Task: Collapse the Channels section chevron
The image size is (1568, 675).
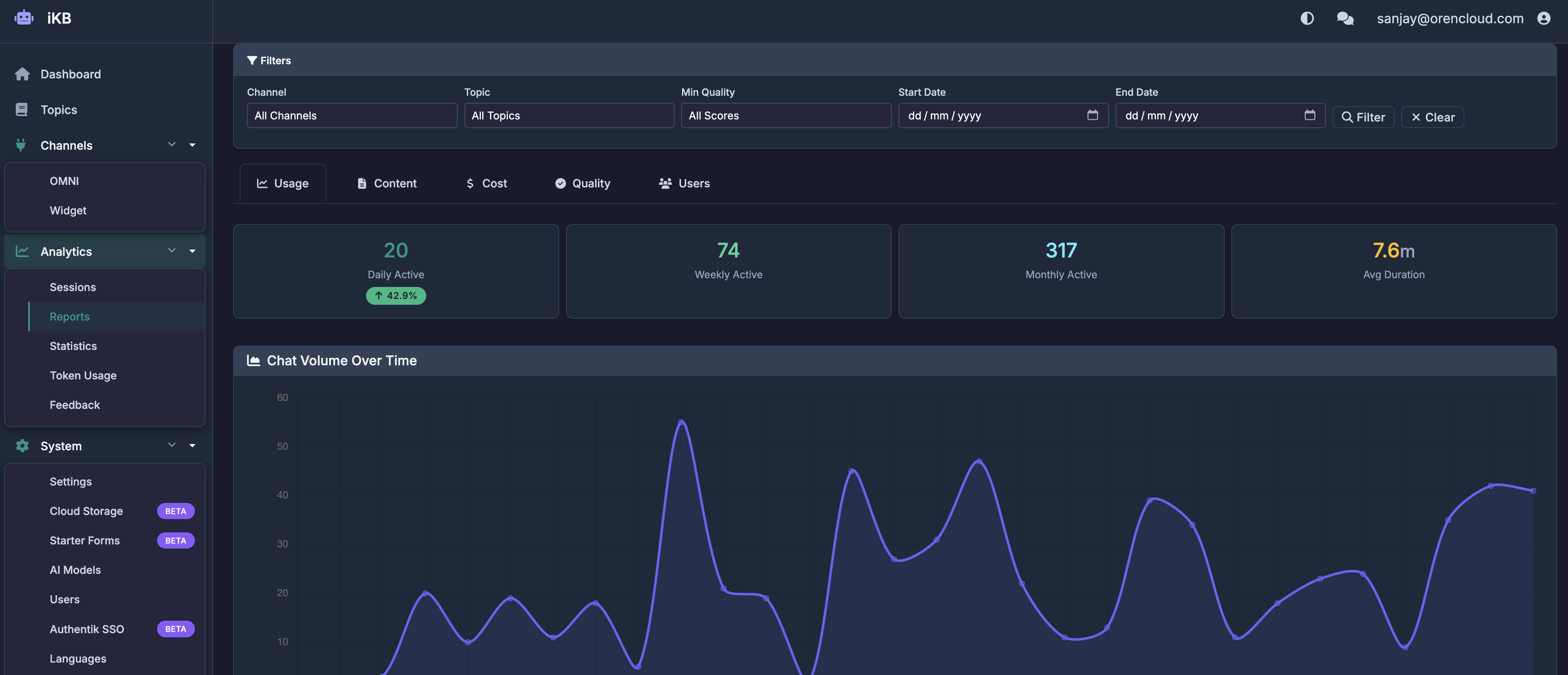Action: 172,144
